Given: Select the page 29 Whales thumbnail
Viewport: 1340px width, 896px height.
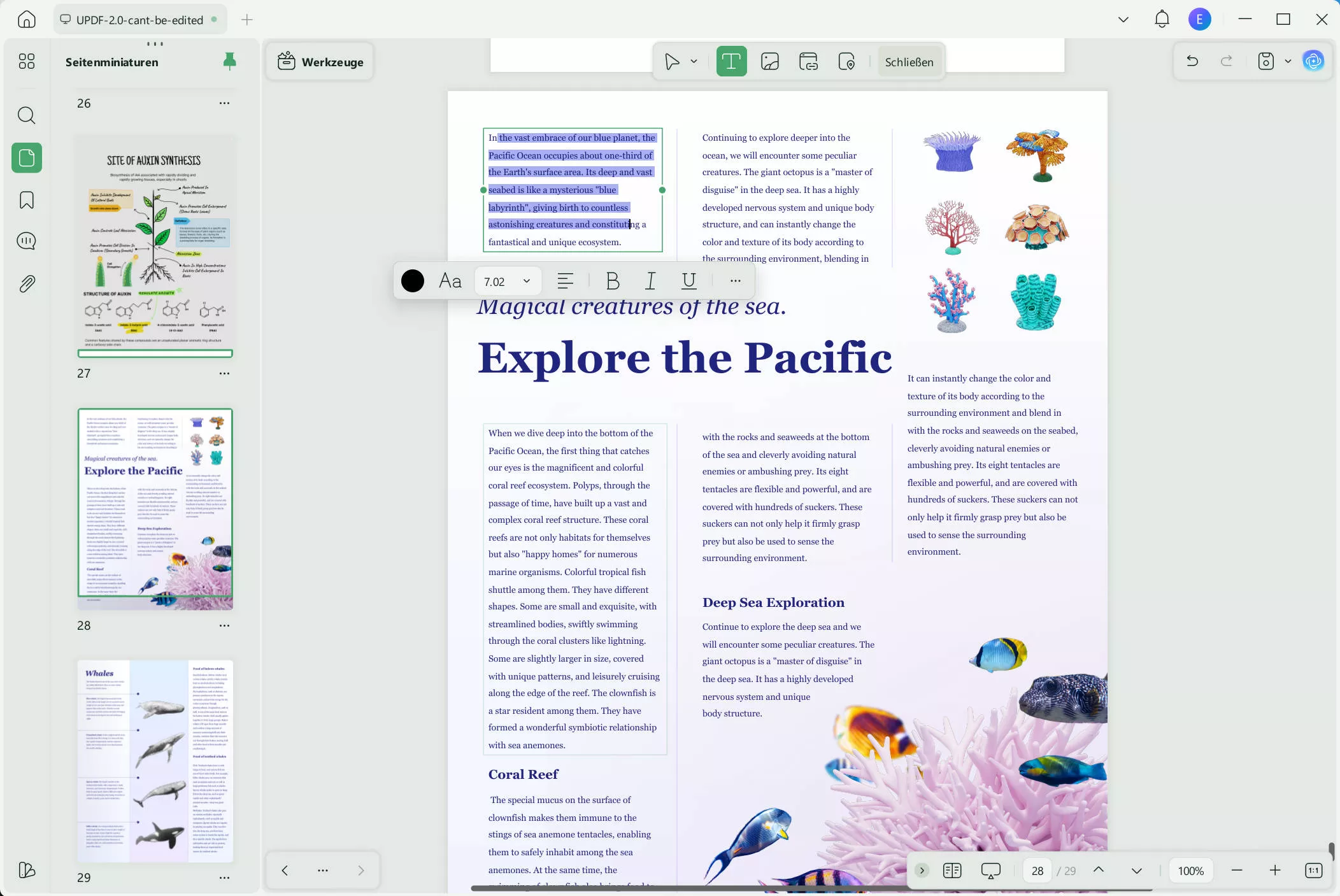Looking at the screenshot, I should [155, 761].
